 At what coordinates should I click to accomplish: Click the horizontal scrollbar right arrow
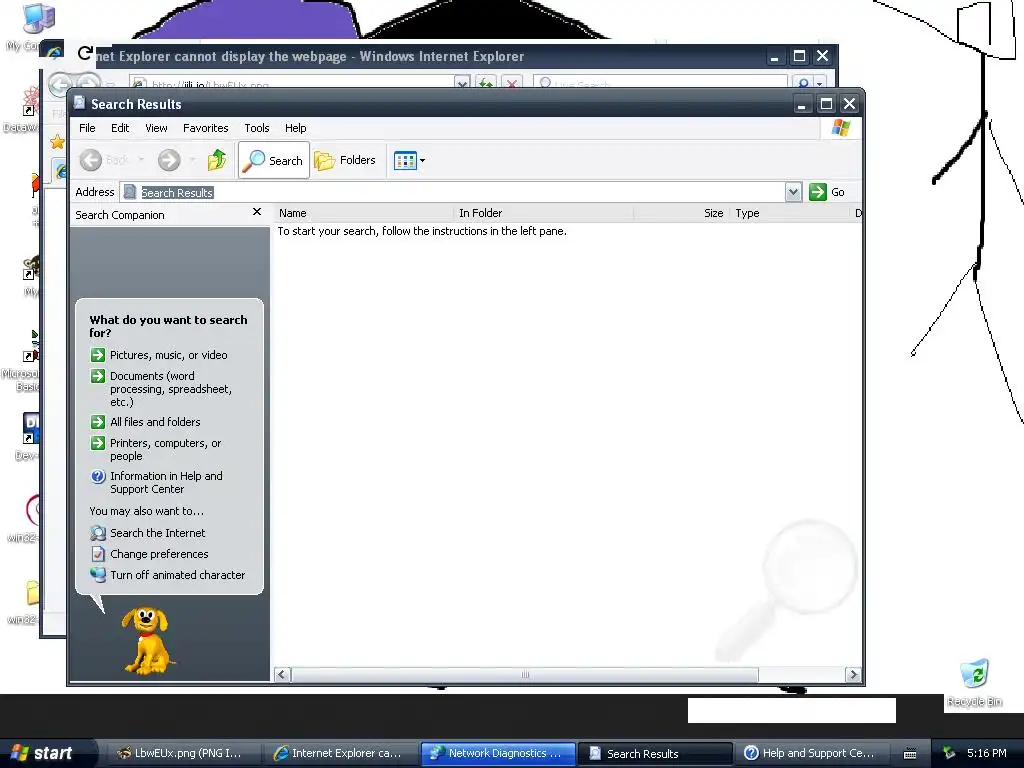(x=853, y=675)
